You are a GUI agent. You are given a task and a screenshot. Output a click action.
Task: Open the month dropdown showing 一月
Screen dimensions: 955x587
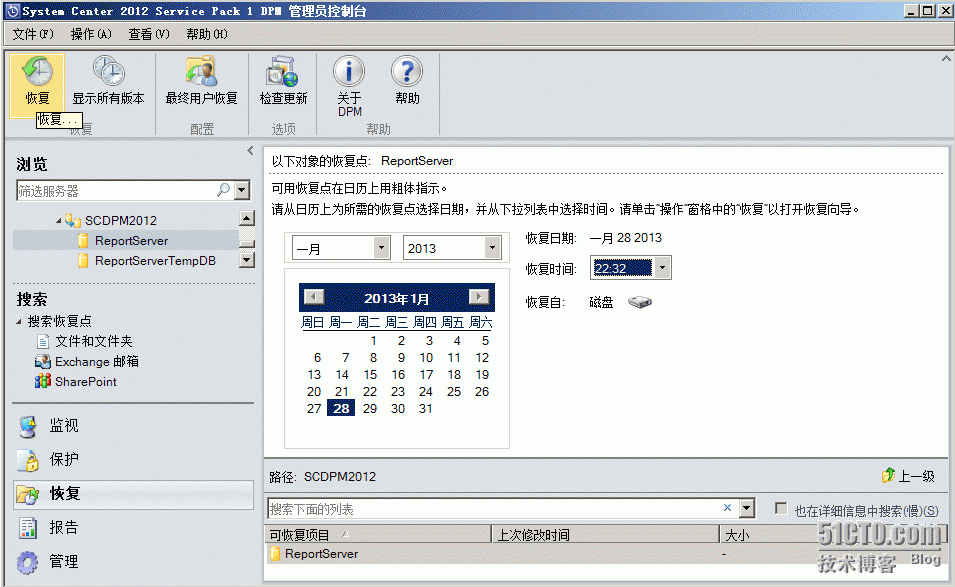coord(381,248)
